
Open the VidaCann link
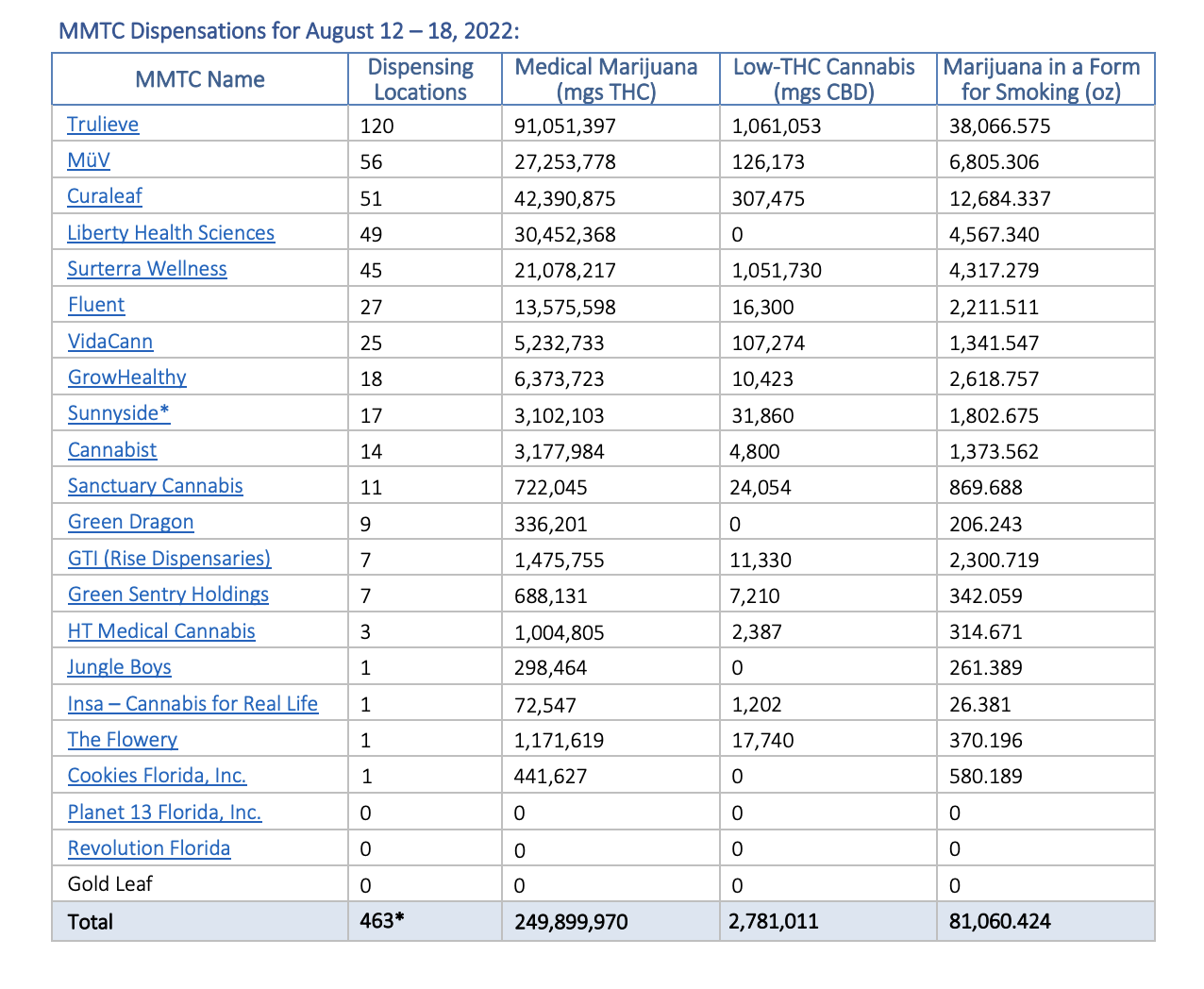110,342
